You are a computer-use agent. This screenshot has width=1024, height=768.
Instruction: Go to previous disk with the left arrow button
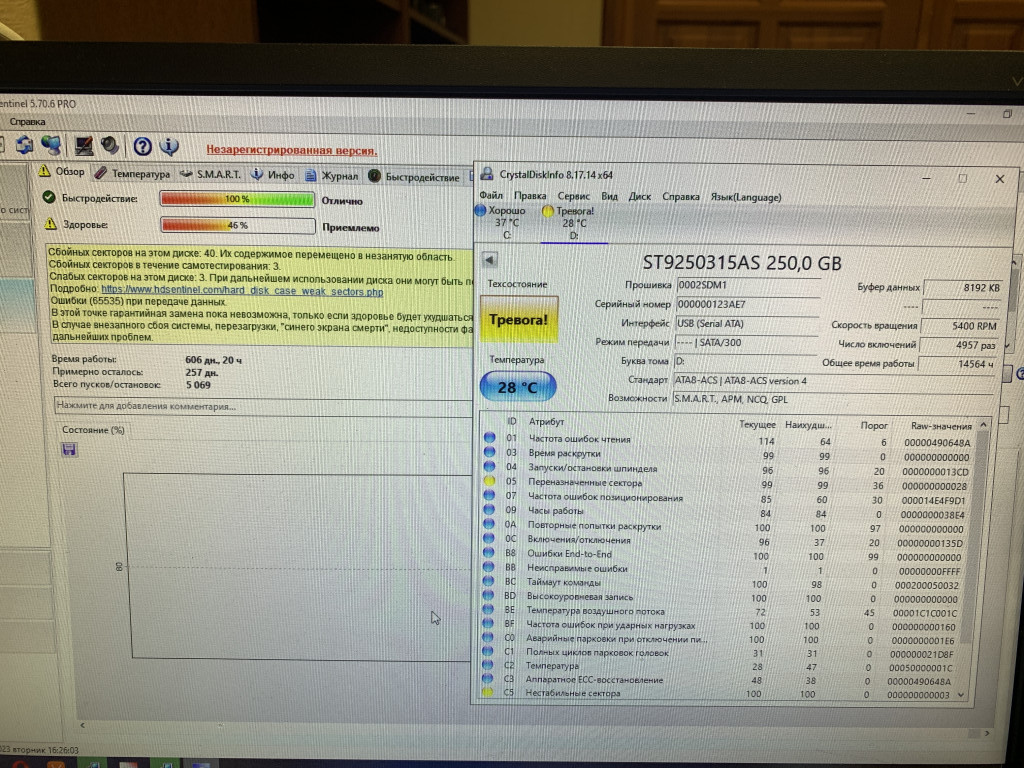pos(489,260)
